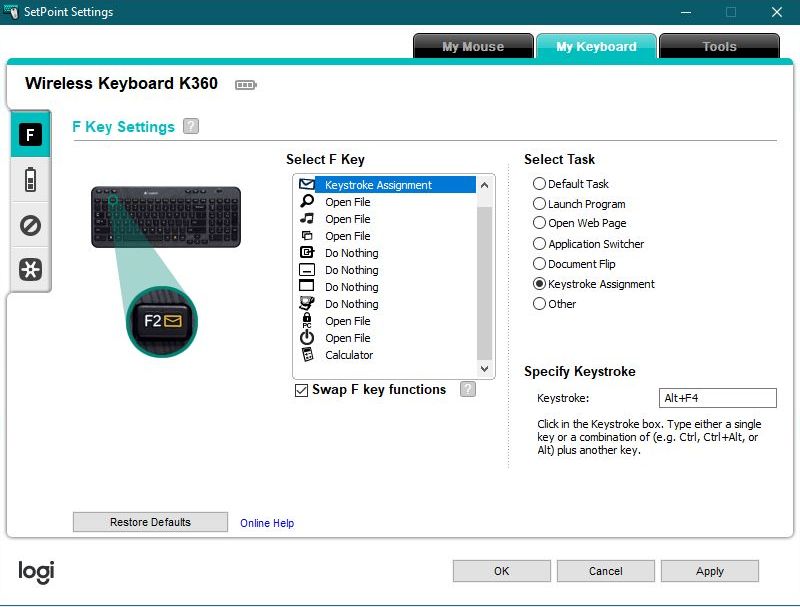Select the minimize-window F key icon

point(307,269)
